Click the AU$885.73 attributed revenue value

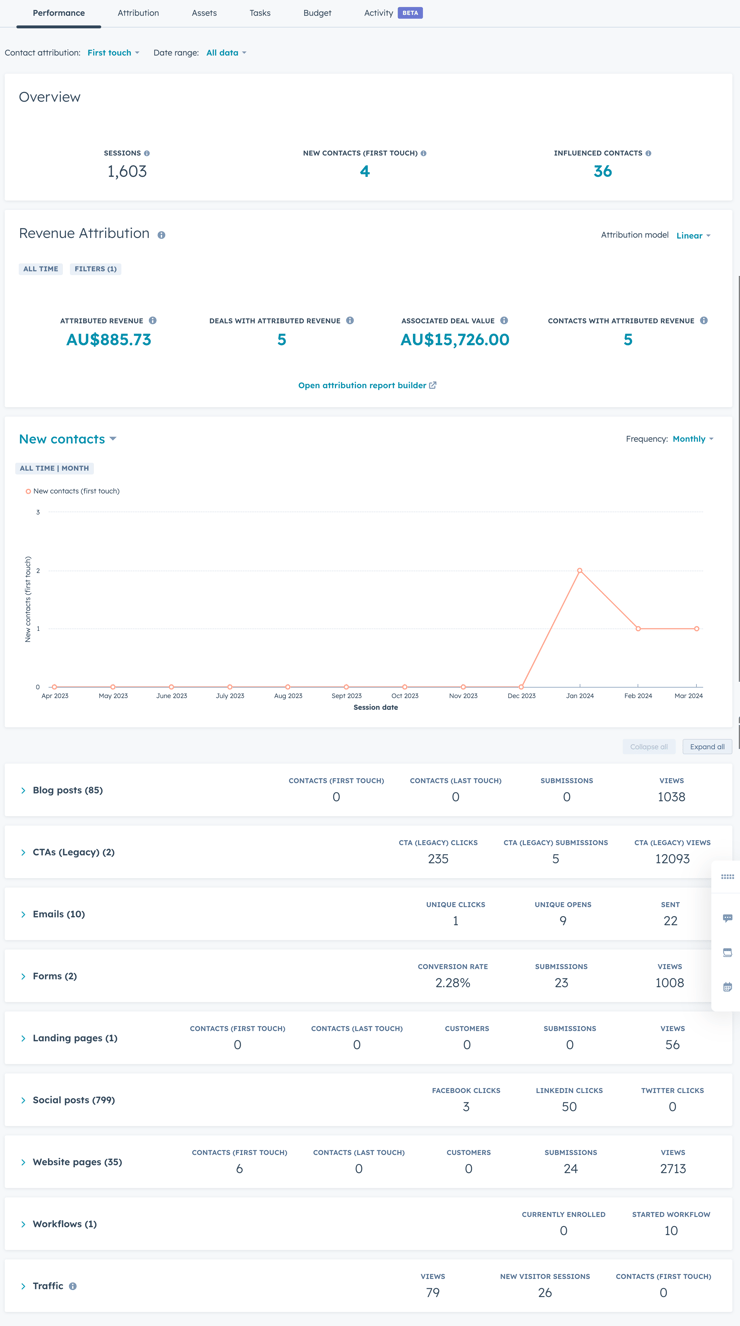109,340
